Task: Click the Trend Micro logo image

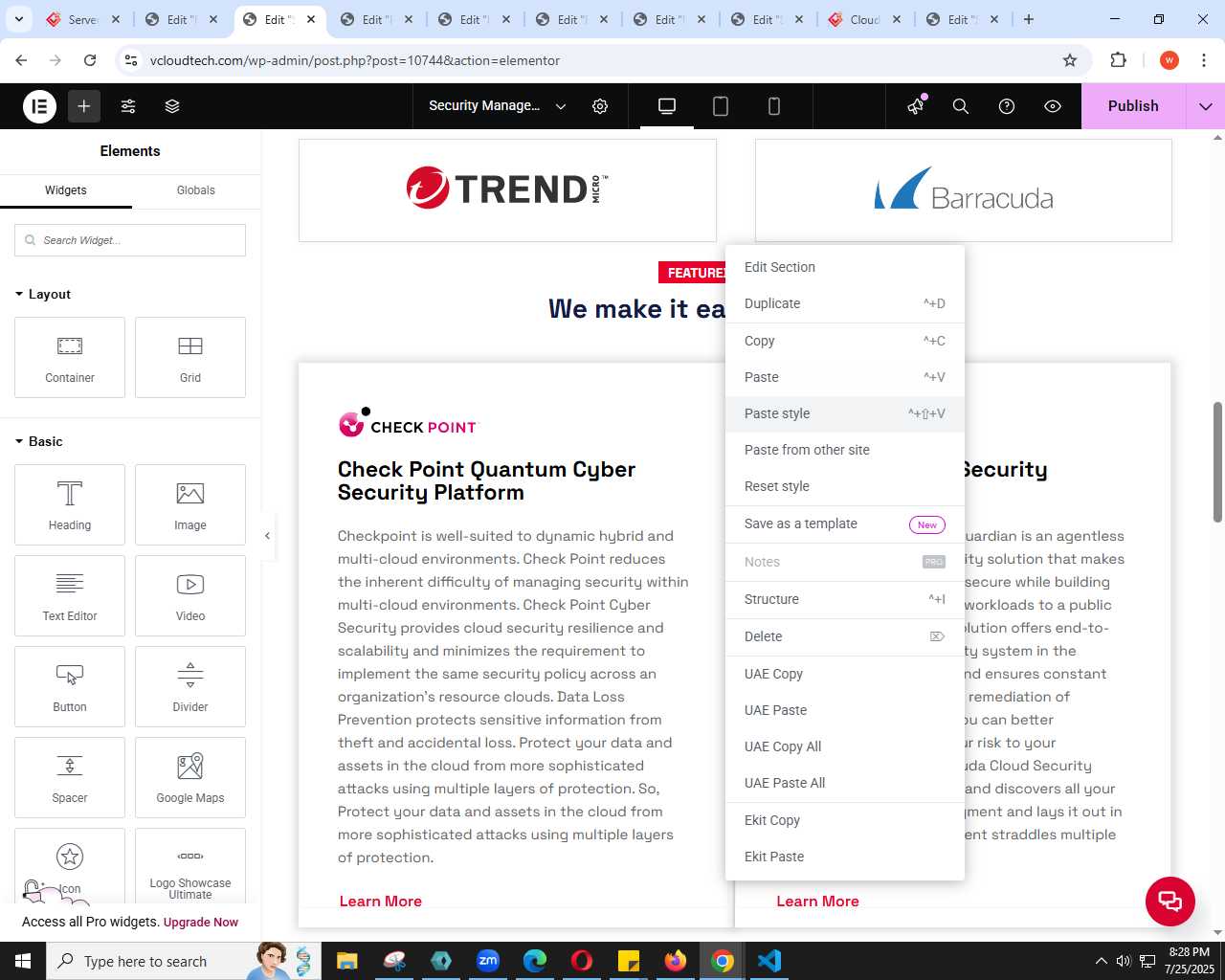Action: point(507,189)
